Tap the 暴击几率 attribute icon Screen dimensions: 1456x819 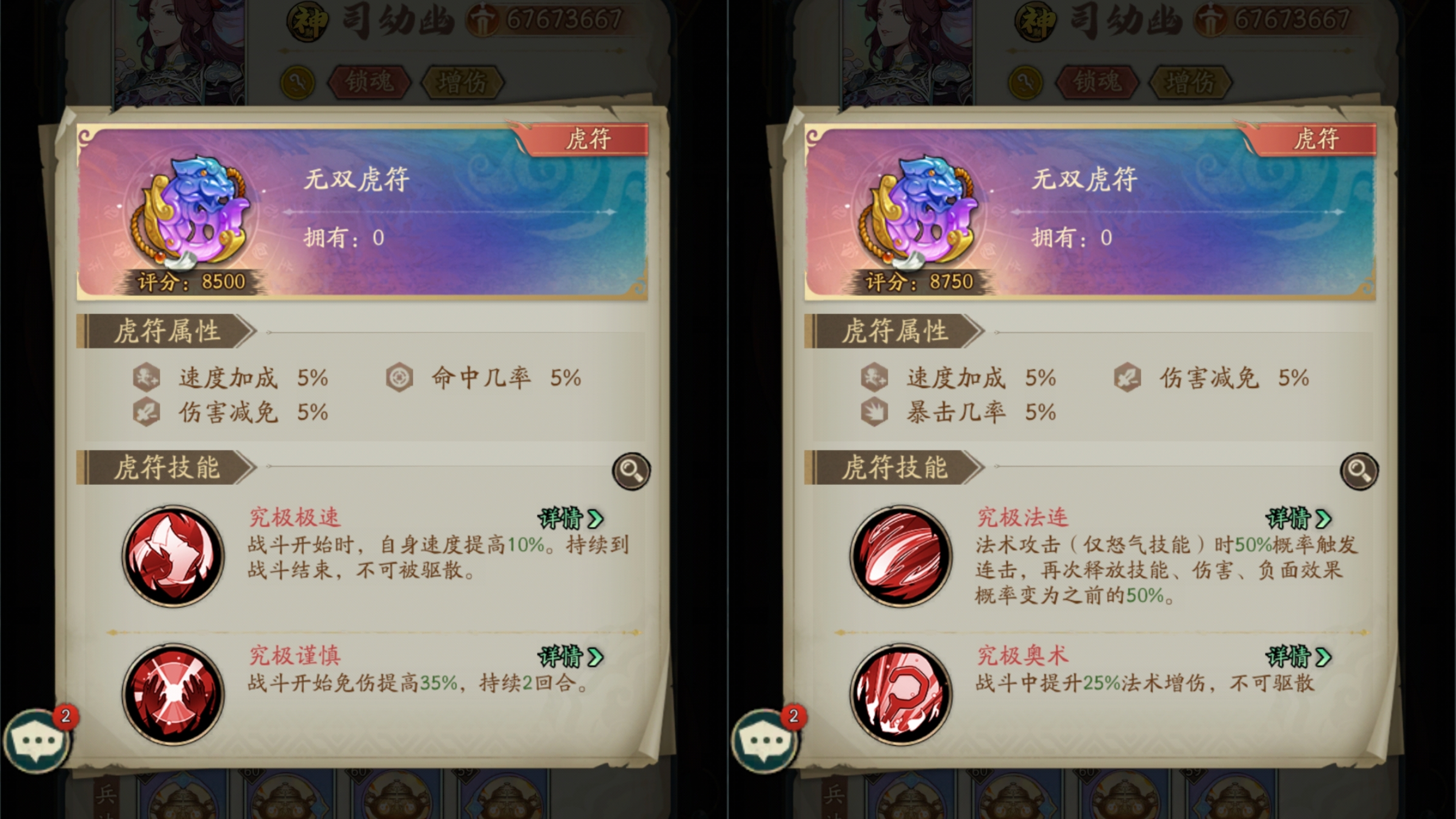[x=874, y=412]
